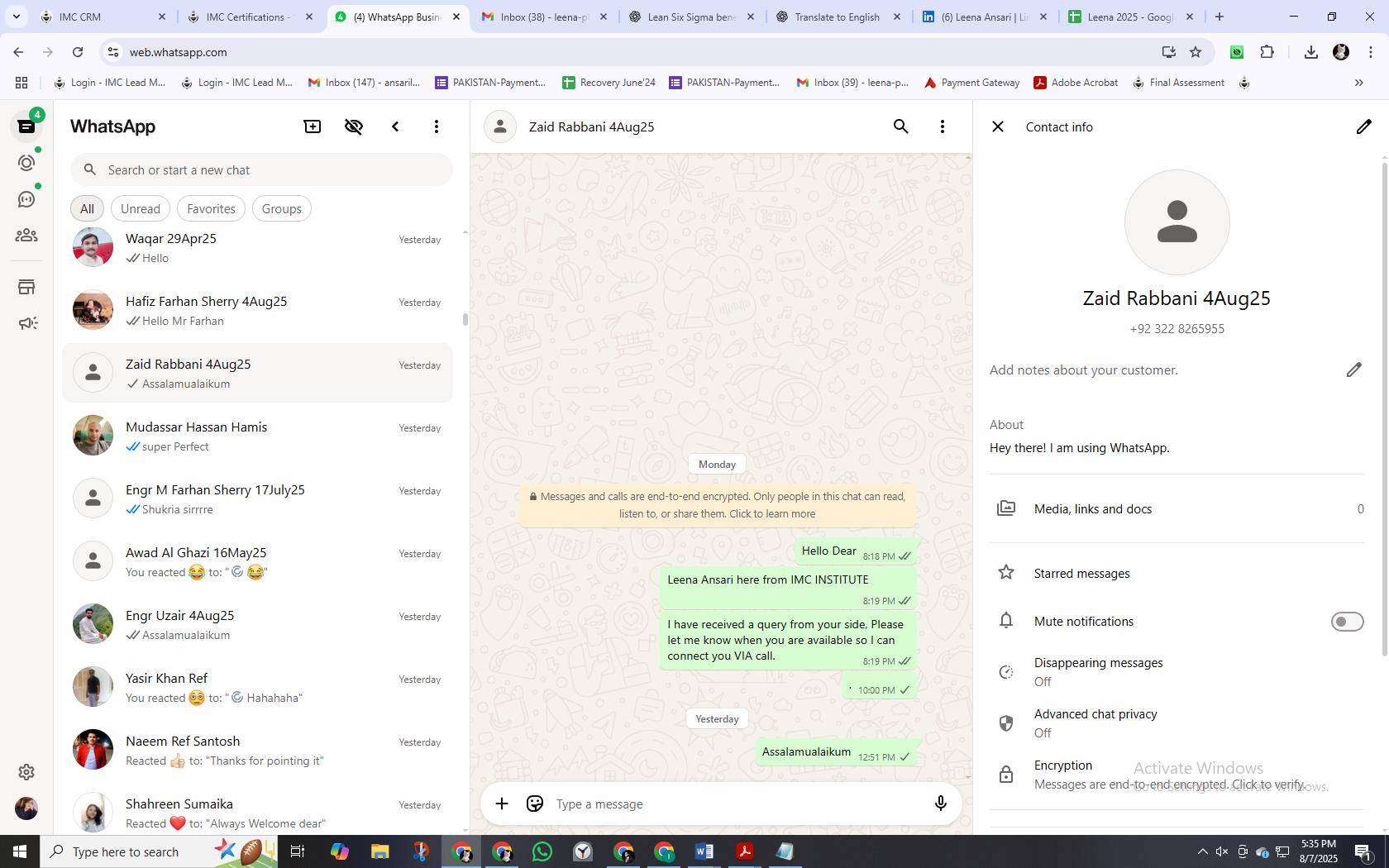This screenshot has width=1389, height=868.
Task: Edit contact using top pencil icon
Action: [1363, 126]
